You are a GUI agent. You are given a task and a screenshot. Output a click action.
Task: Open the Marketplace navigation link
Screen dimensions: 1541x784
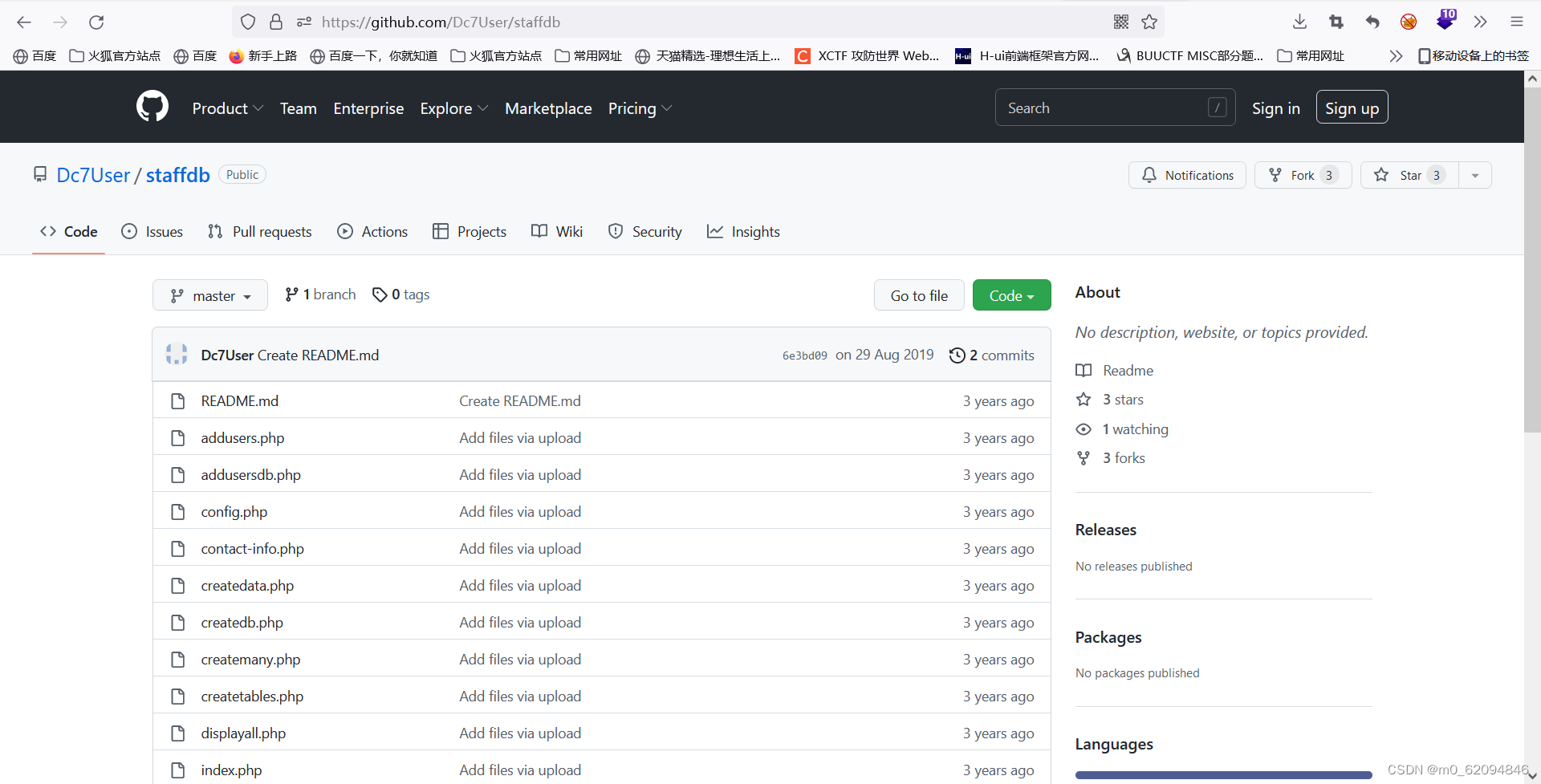point(548,108)
